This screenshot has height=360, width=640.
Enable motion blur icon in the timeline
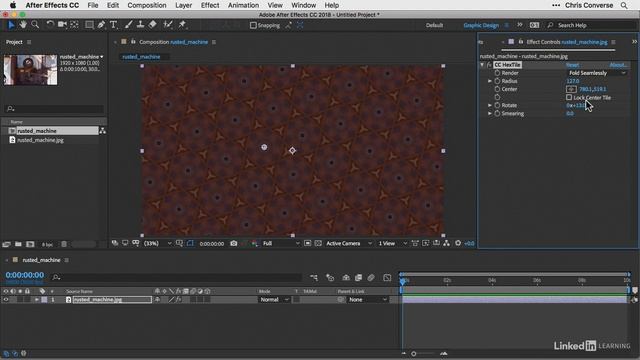371,278
